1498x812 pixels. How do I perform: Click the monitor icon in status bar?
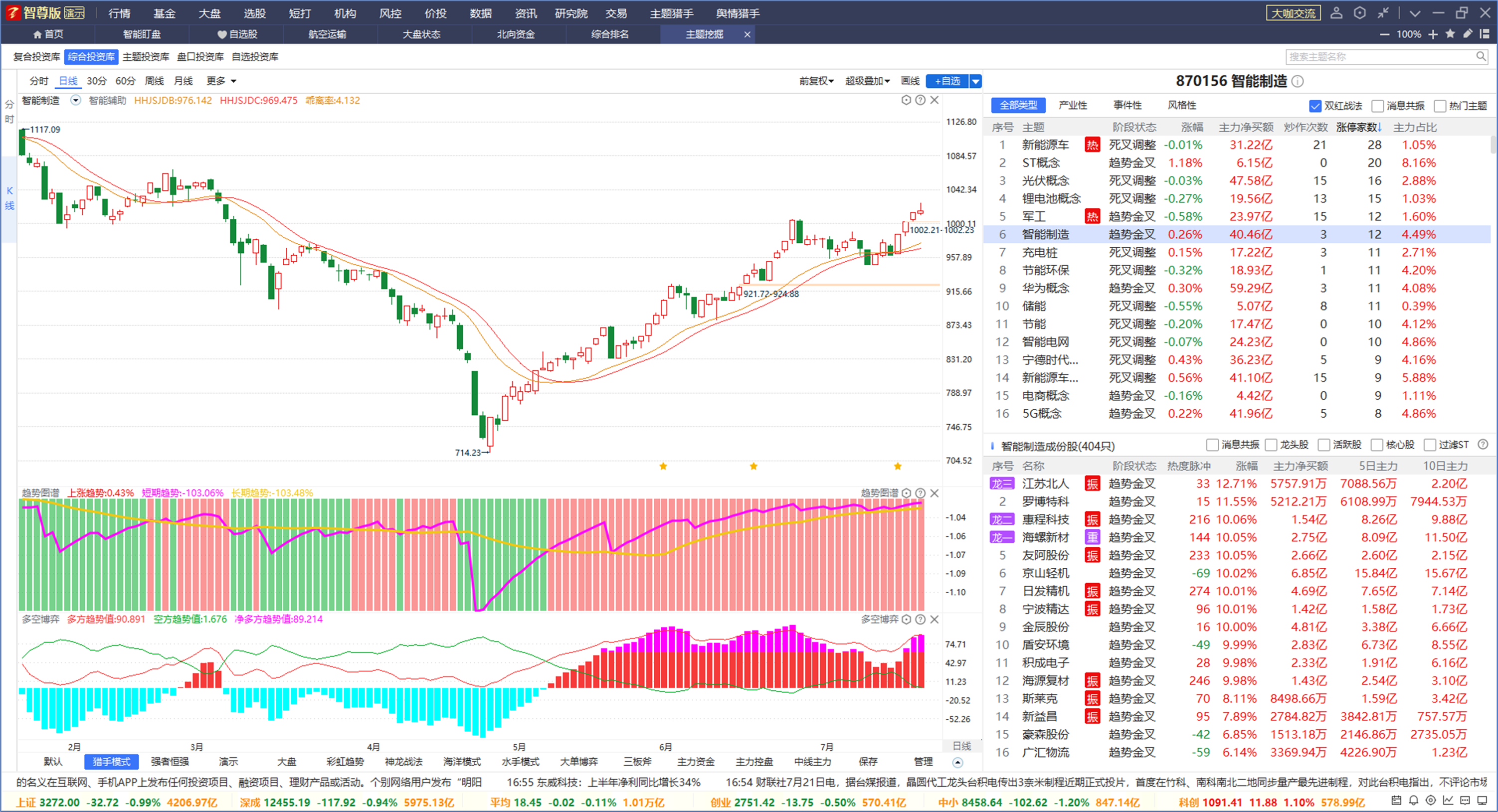click(1483, 801)
